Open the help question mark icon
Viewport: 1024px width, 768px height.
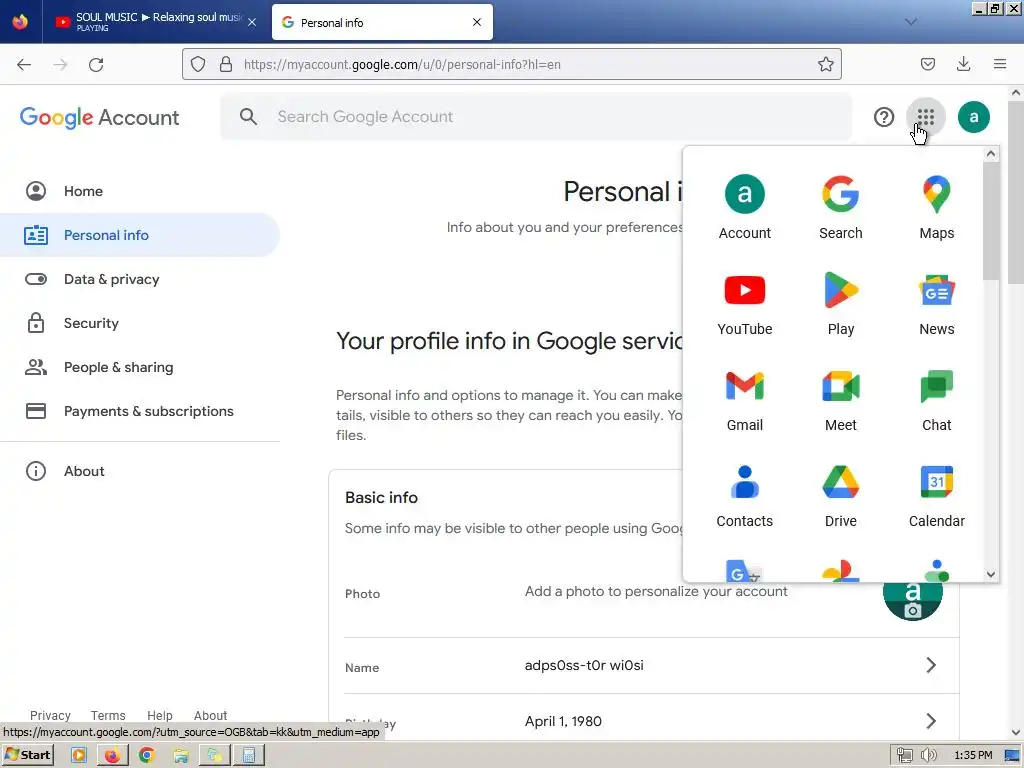[884, 117]
